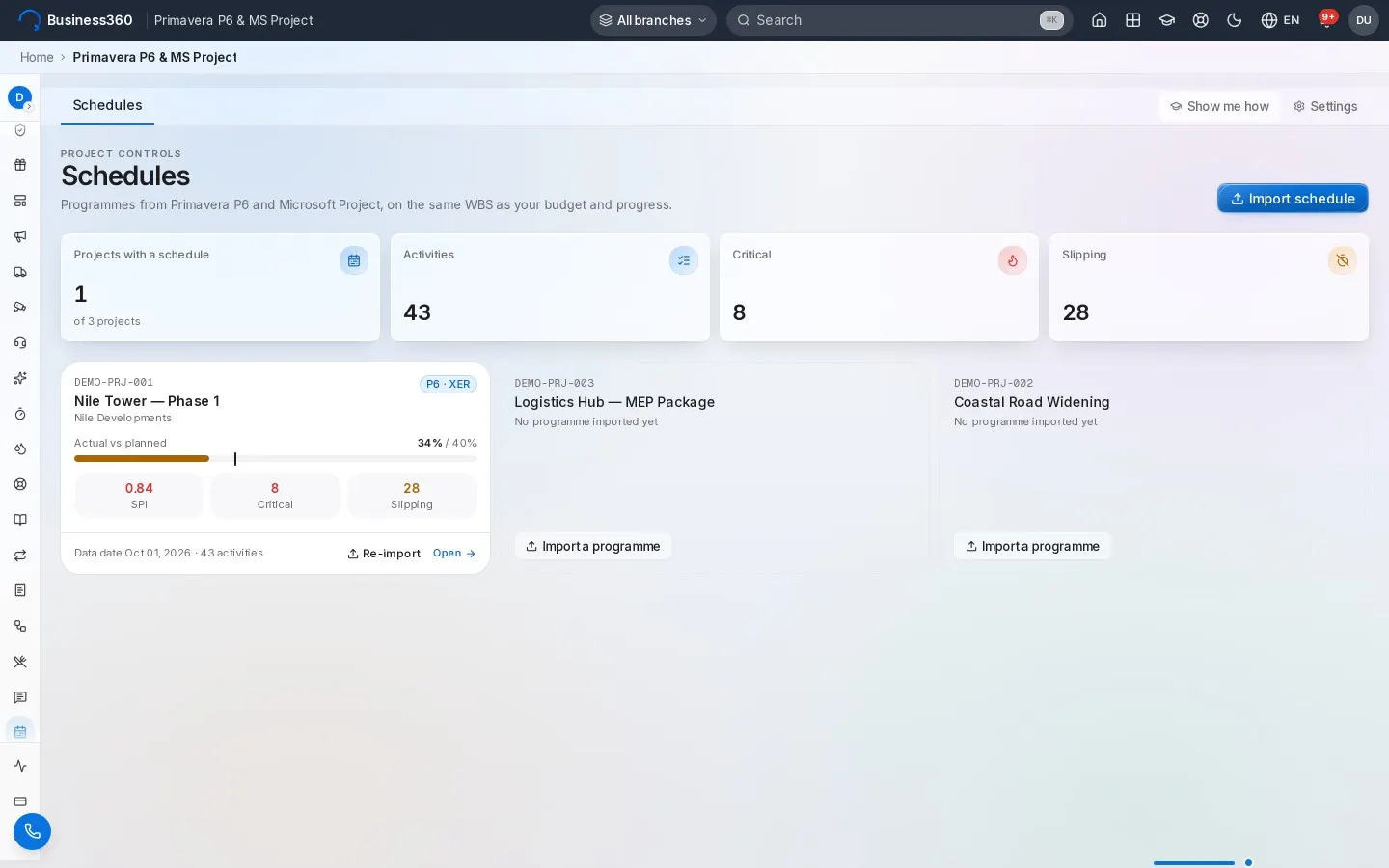
Task: Open the DU user avatar menu
Action: tap(1364, 20)
